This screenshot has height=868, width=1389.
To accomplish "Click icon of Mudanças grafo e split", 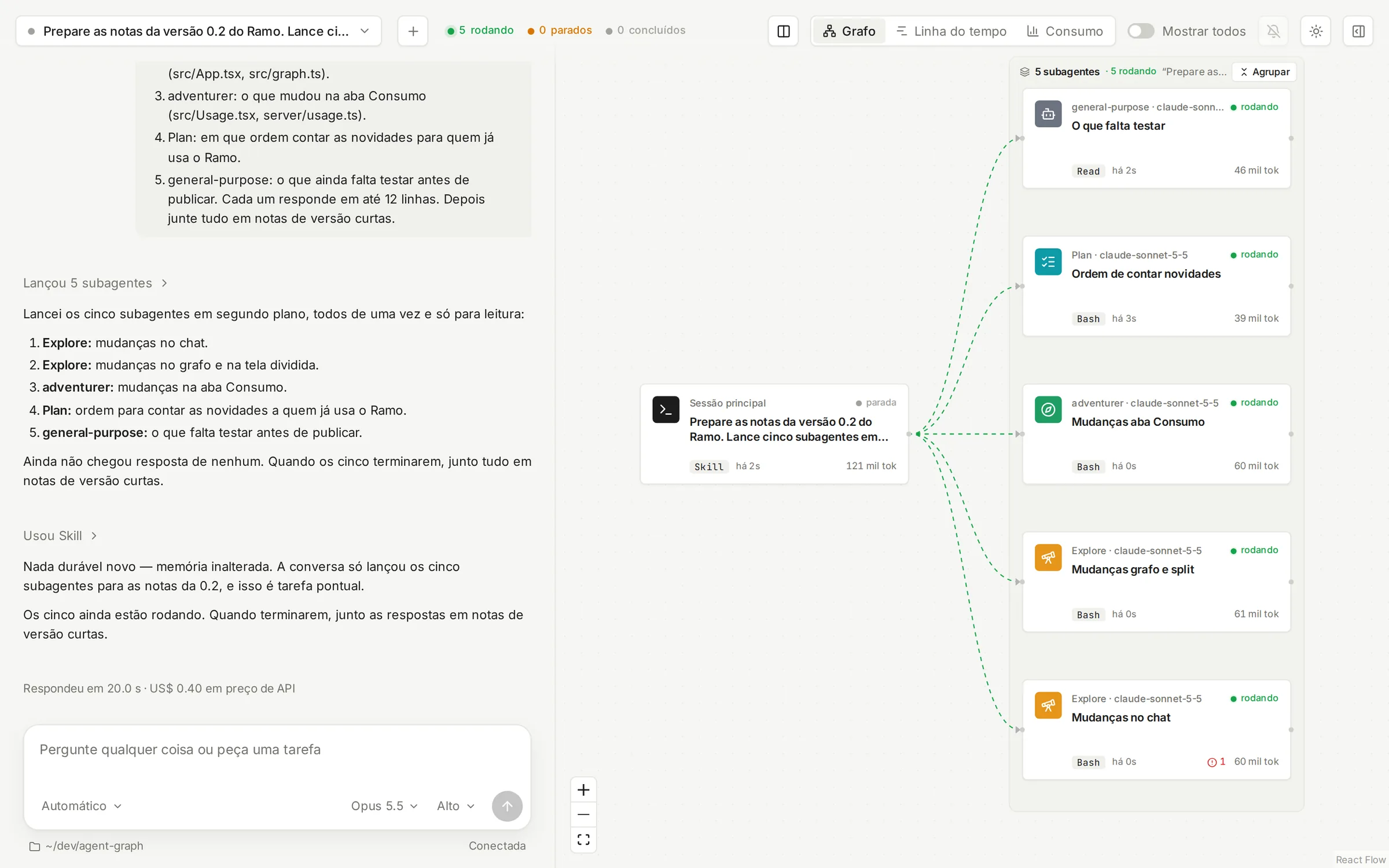I will point(1048,558).
